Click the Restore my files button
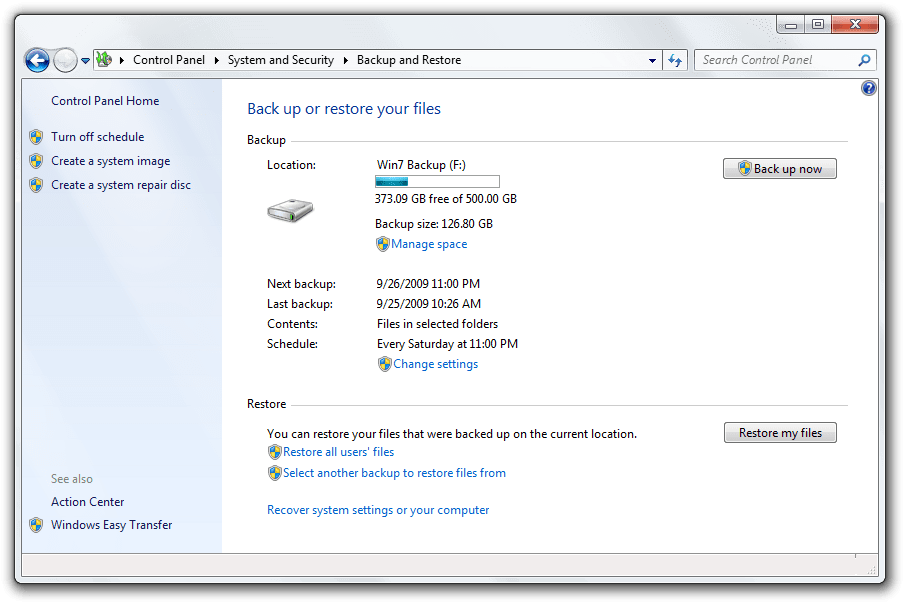This screenshot has height=602, width=904. 780,432
